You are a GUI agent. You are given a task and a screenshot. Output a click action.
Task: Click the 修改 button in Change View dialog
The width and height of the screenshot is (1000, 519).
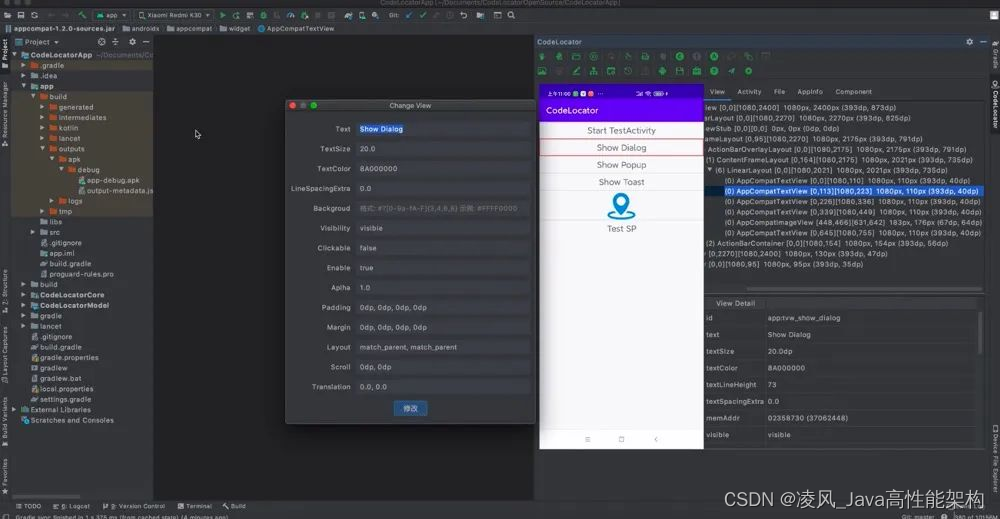pos(410,408)
